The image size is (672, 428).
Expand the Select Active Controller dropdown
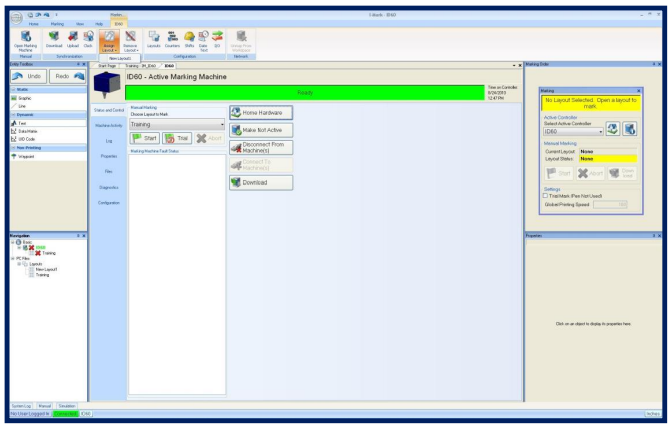click(600, 131)
